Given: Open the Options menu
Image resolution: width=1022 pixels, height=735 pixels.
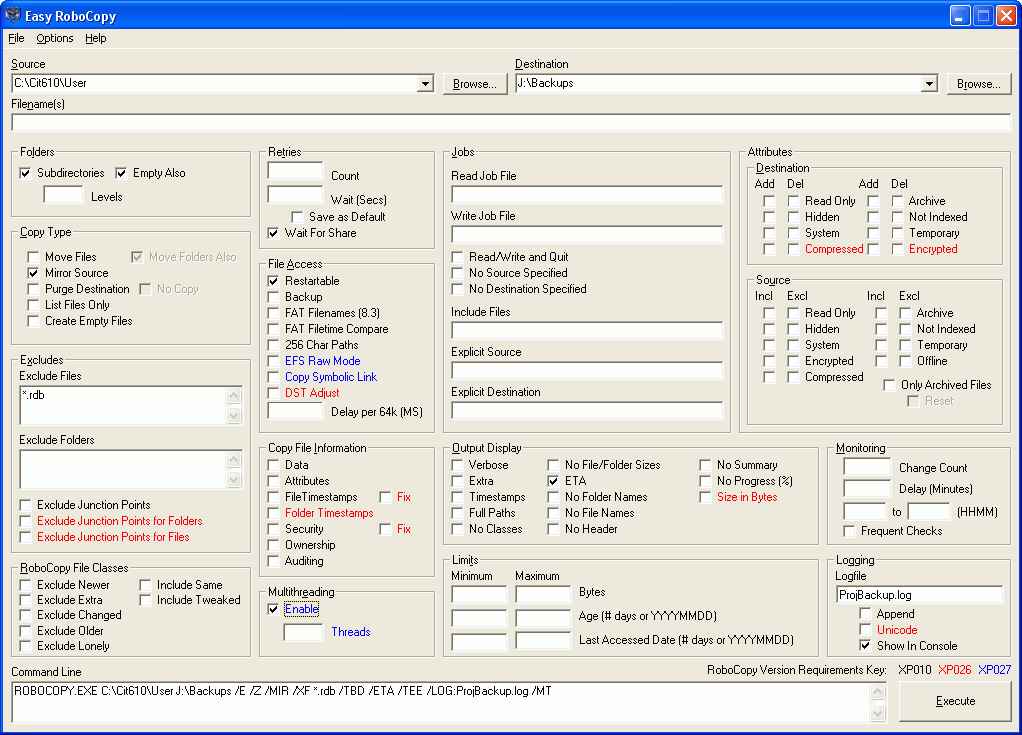Looking at the screenshot, I should coord(55,38).
